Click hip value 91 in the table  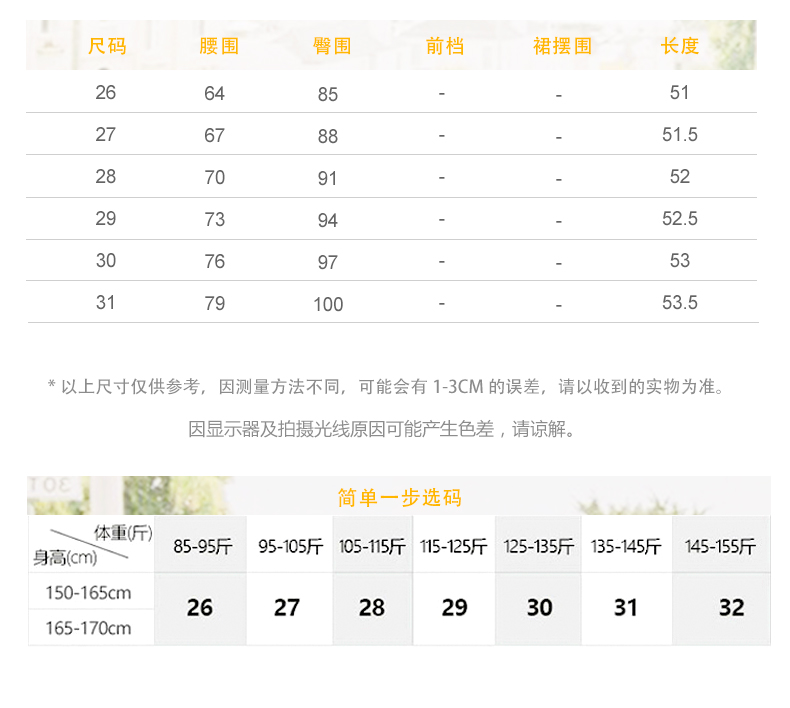328,178
